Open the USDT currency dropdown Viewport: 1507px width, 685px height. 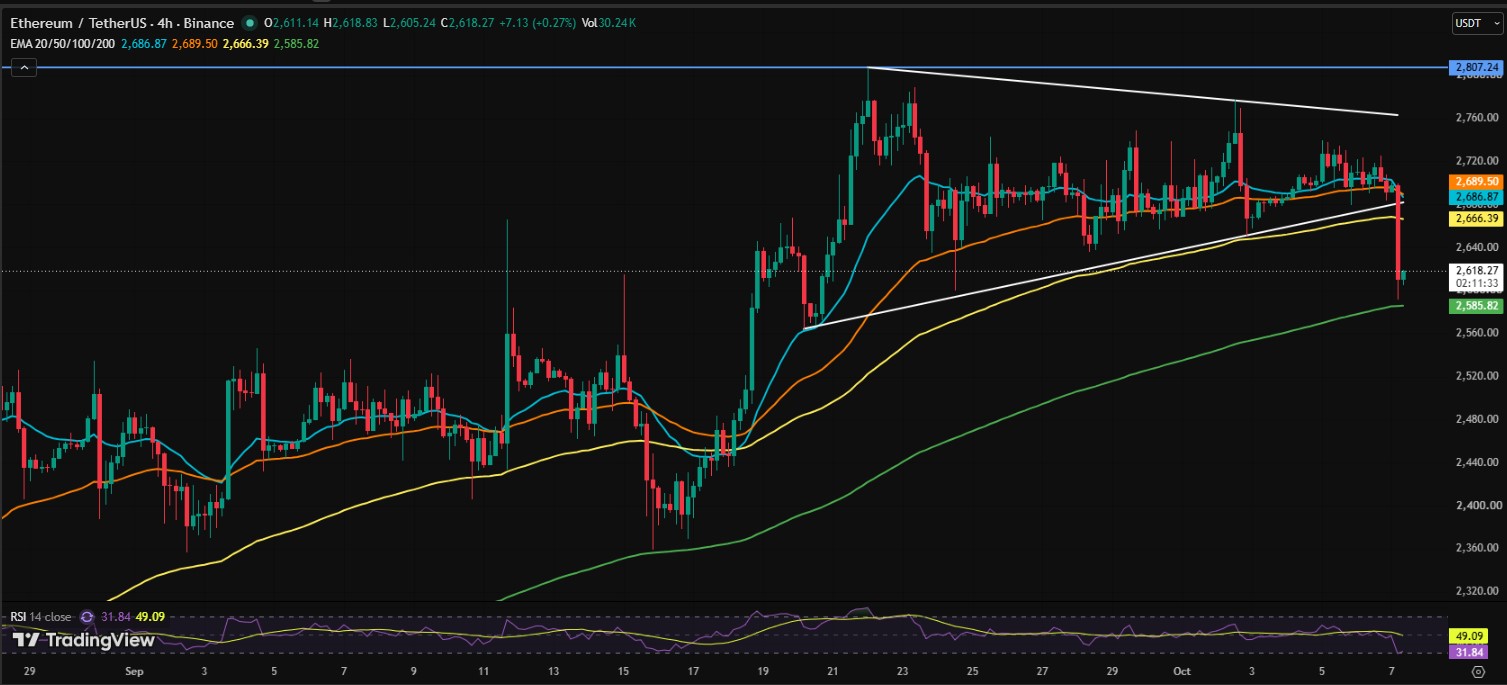(1476, 22)
